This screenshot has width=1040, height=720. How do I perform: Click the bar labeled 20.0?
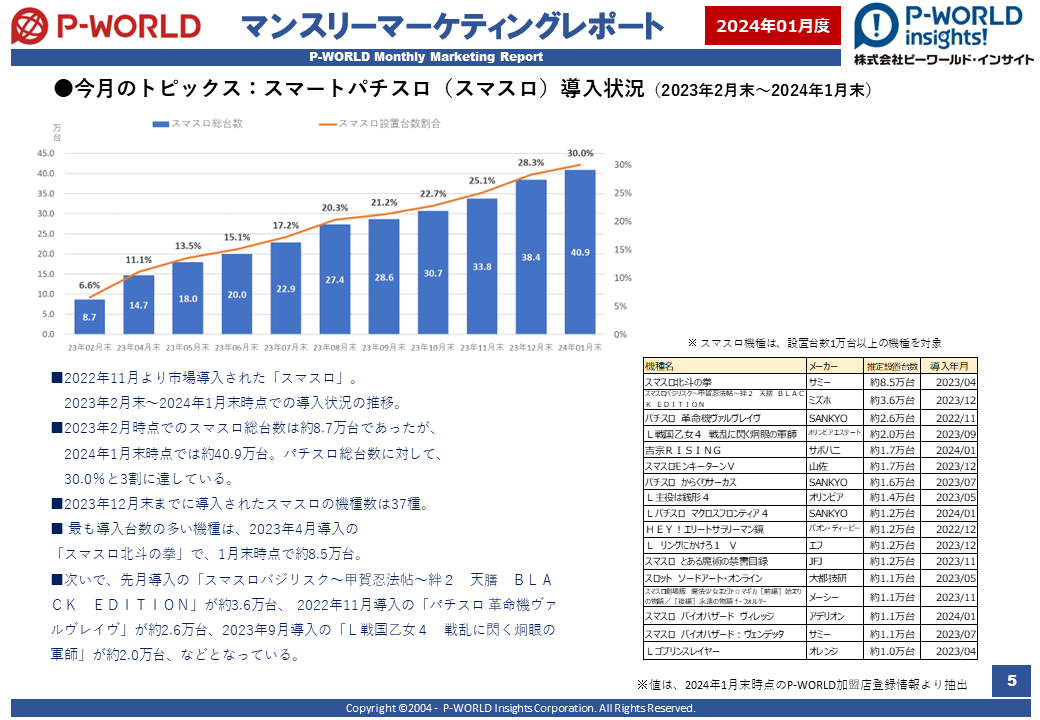click(x=237, y=294)
